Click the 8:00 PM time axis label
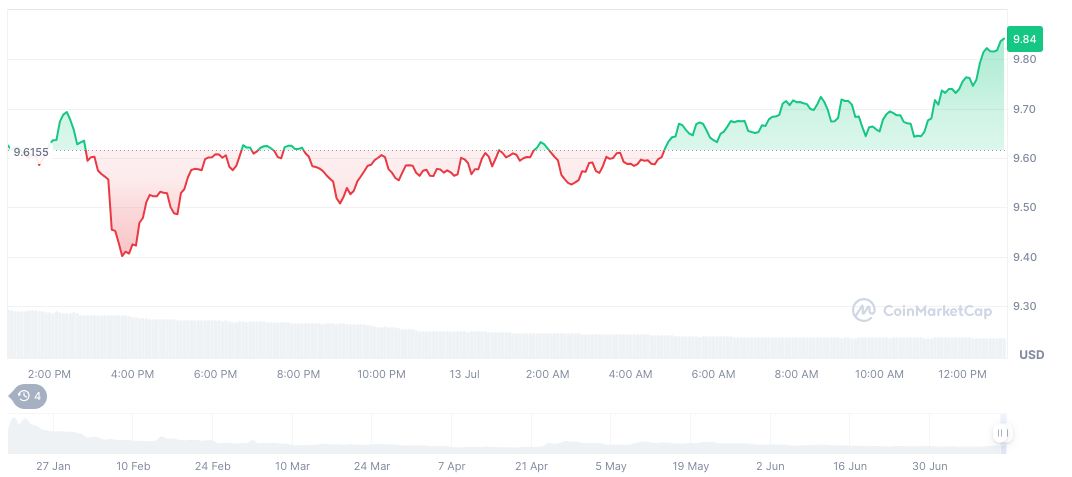The width and height of the screenshot is (1072, 477). tap(298, 374)
